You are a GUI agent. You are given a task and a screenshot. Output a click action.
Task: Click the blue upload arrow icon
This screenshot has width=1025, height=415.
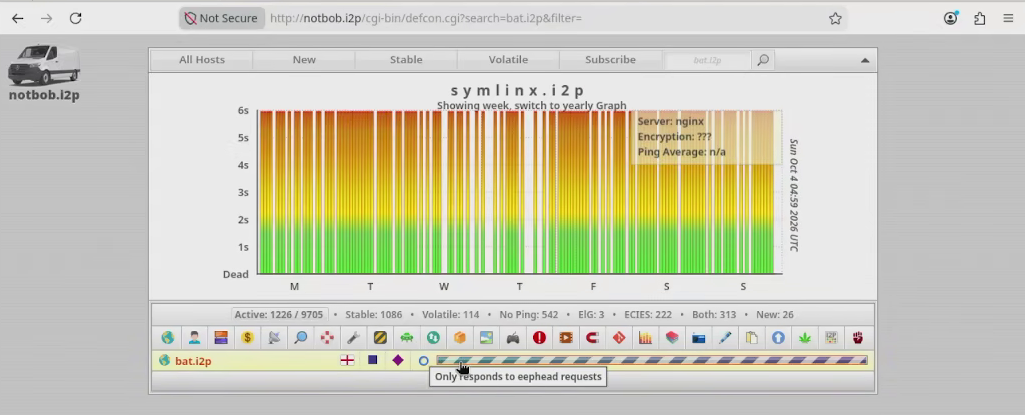coord(778,338)
